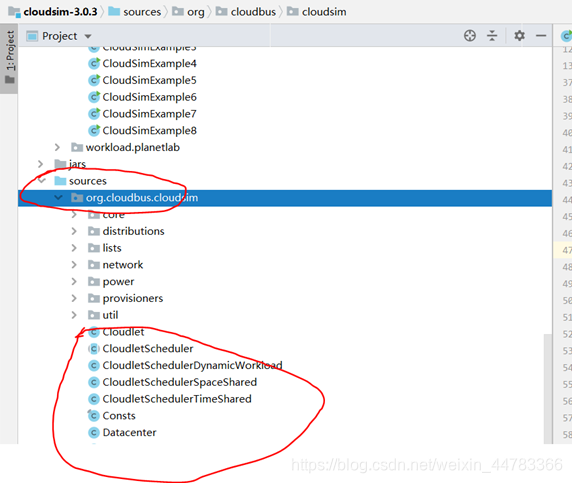Open the Project view dropdown
572x483 pixels.
[88, 36]
